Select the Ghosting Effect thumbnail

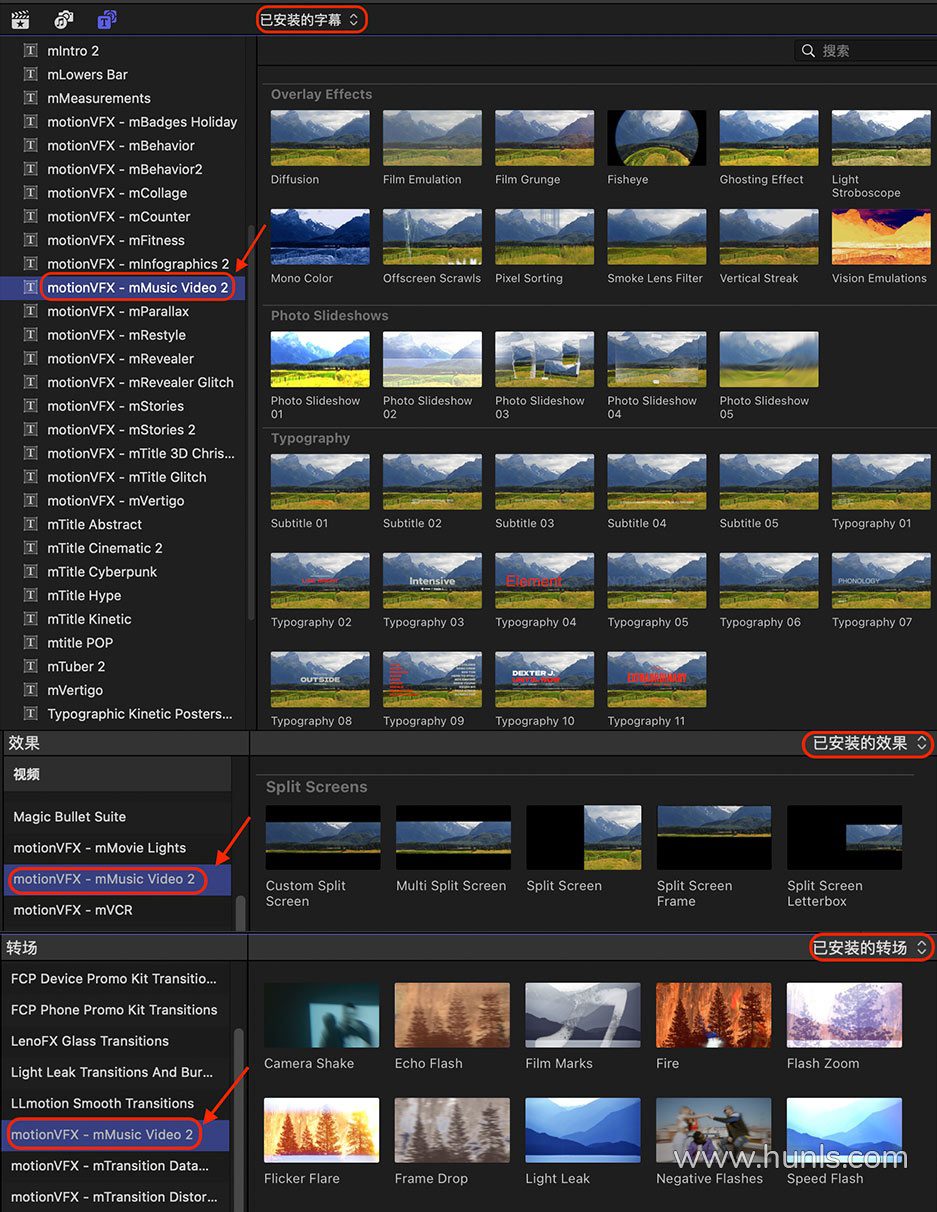[x=769, y=138]
